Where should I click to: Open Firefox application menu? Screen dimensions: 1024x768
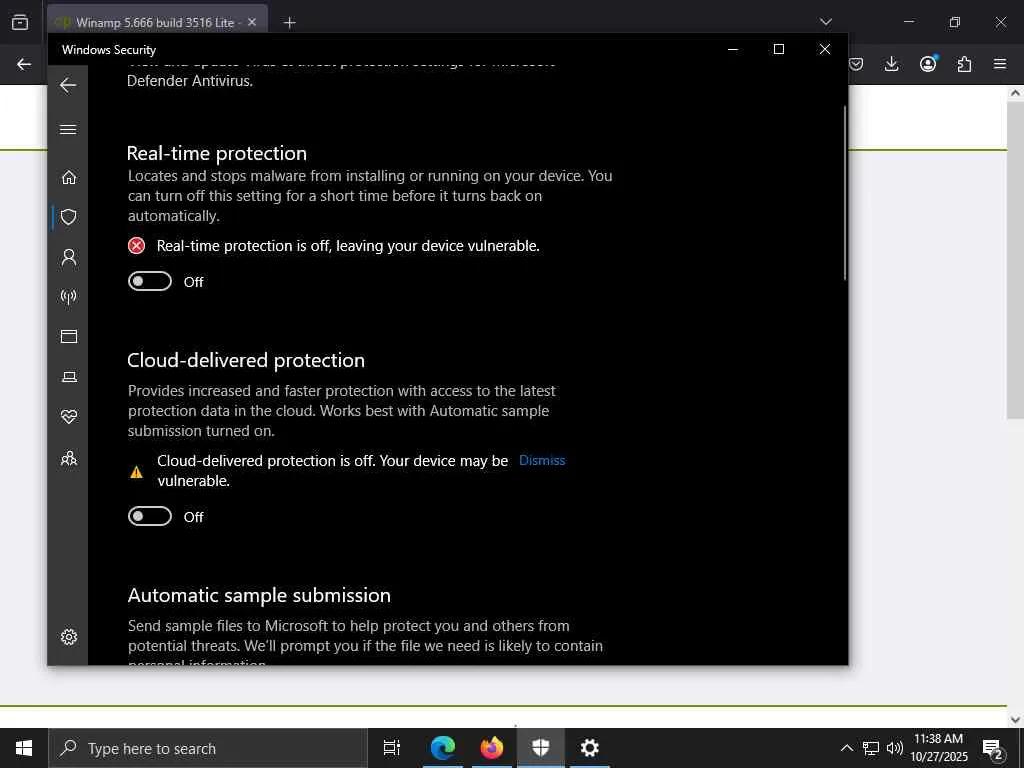coord(1000,64)
